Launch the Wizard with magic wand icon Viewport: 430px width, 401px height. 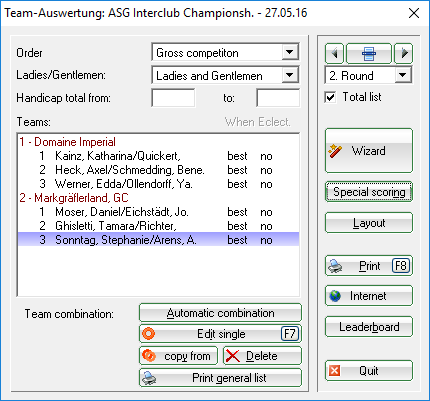335,151
